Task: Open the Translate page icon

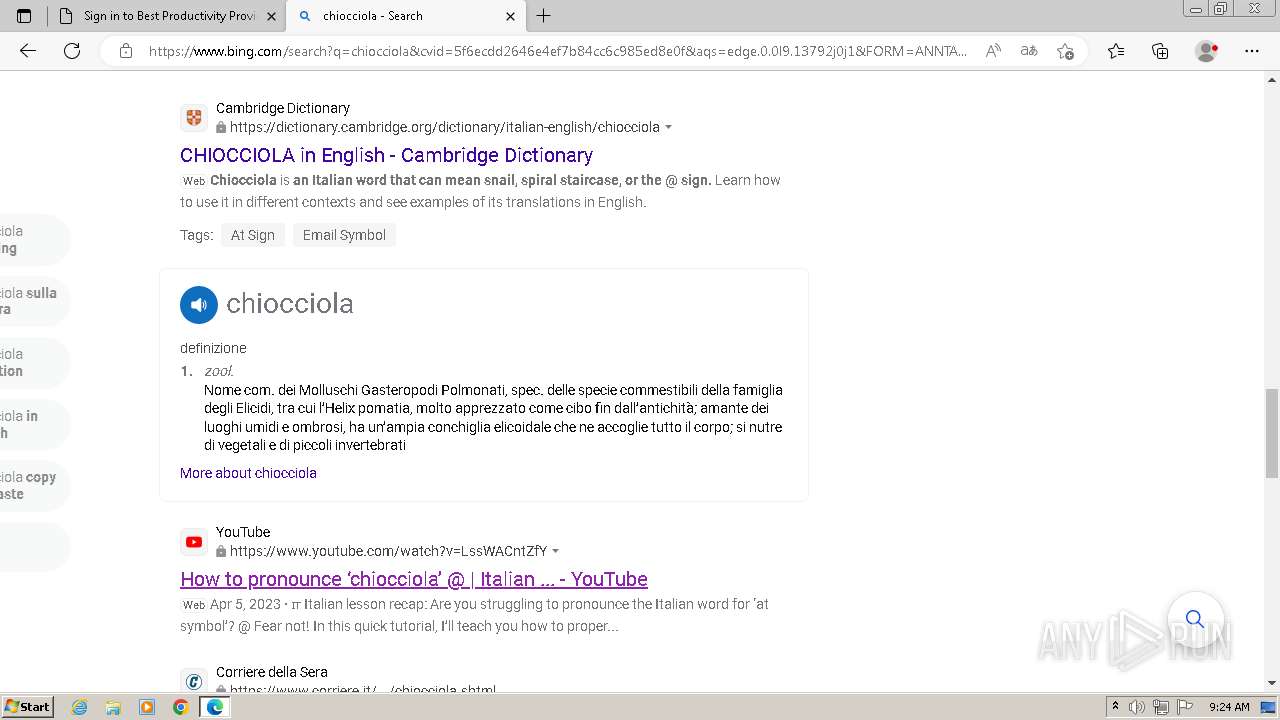Action: coord(1029,51)
